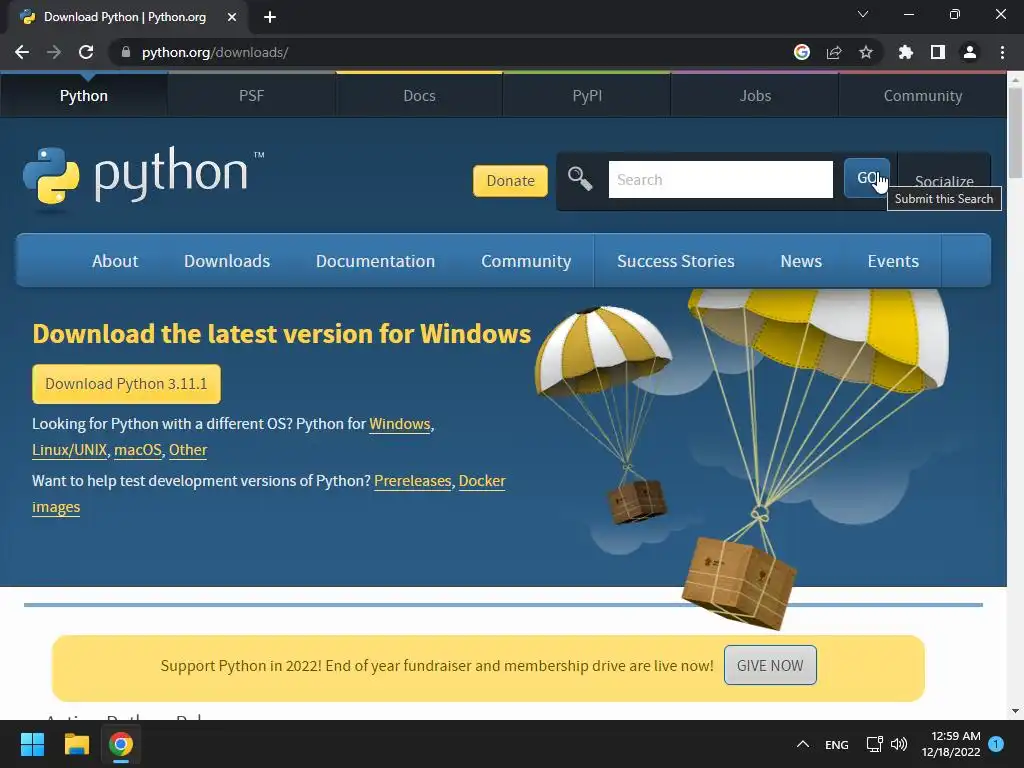Open the network icon in the tray
Screen dimensions: 1024x768
tap(874, 744)
